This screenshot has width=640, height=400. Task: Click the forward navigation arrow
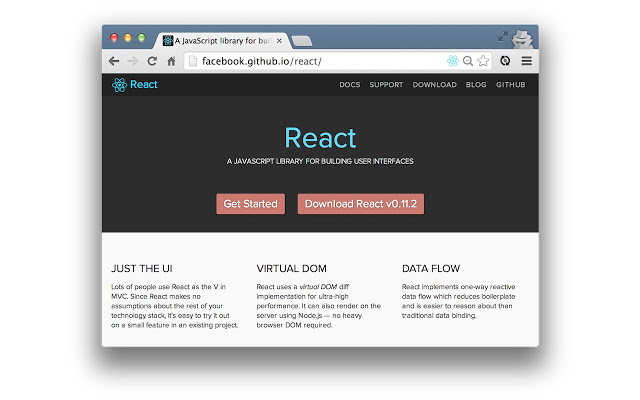tap(133, 61)
